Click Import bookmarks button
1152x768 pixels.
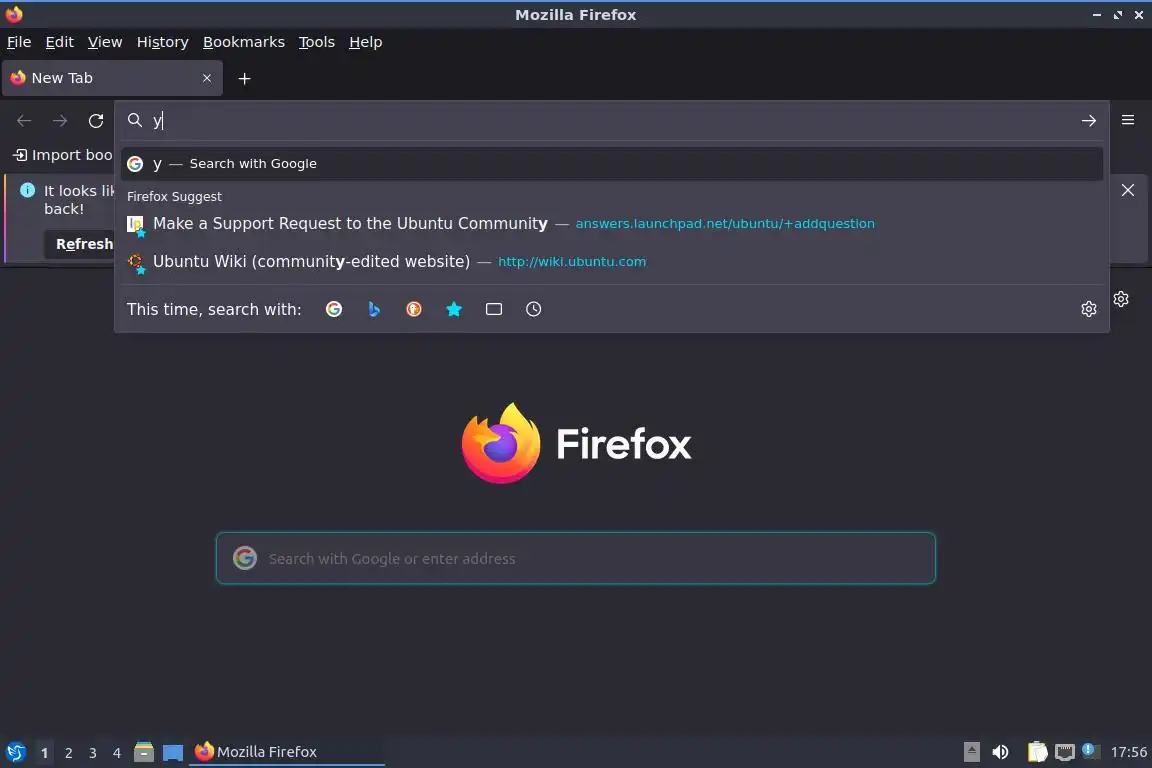(62, 155)
